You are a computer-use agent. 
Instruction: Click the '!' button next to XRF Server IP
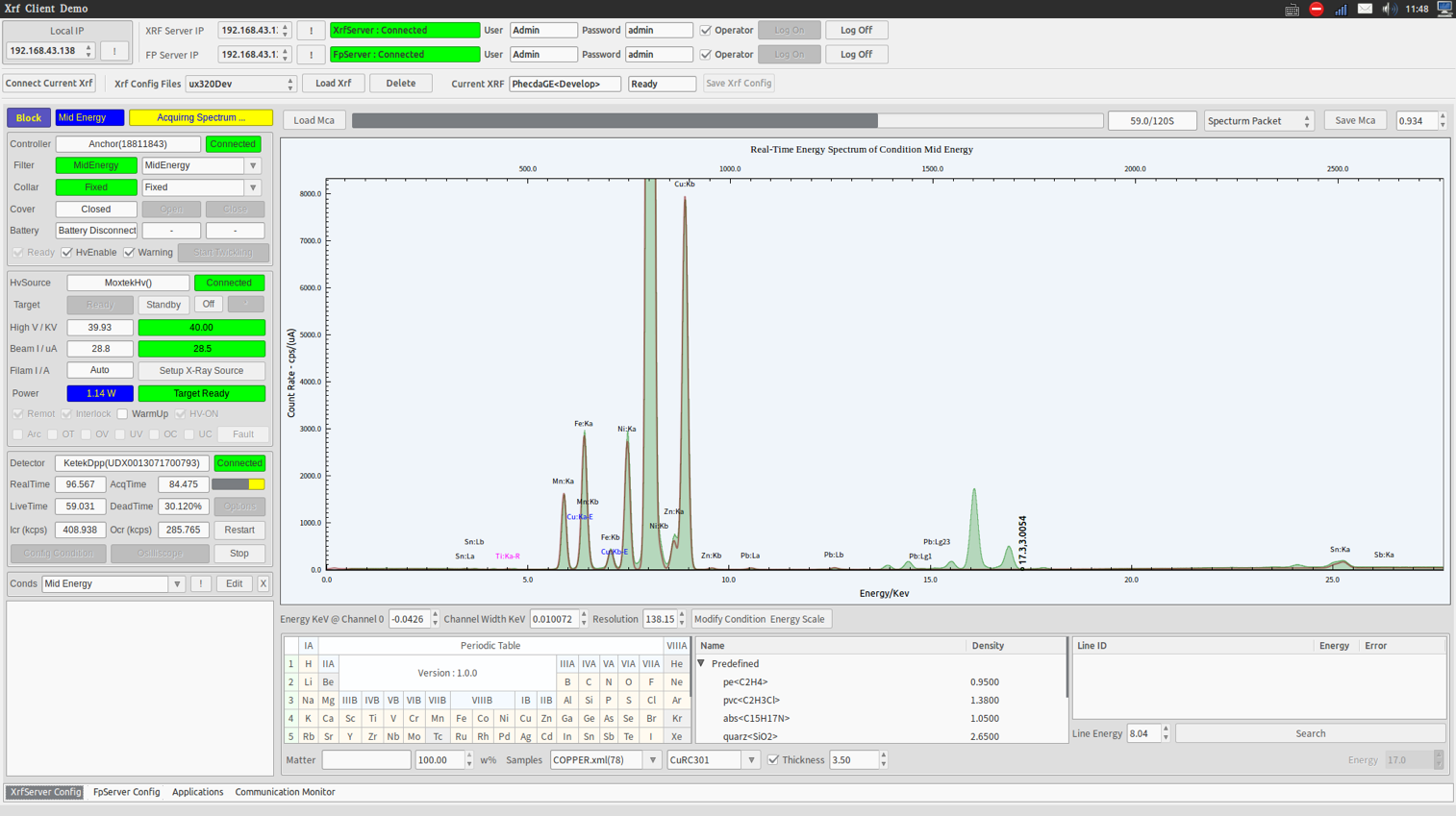point(311,31)
